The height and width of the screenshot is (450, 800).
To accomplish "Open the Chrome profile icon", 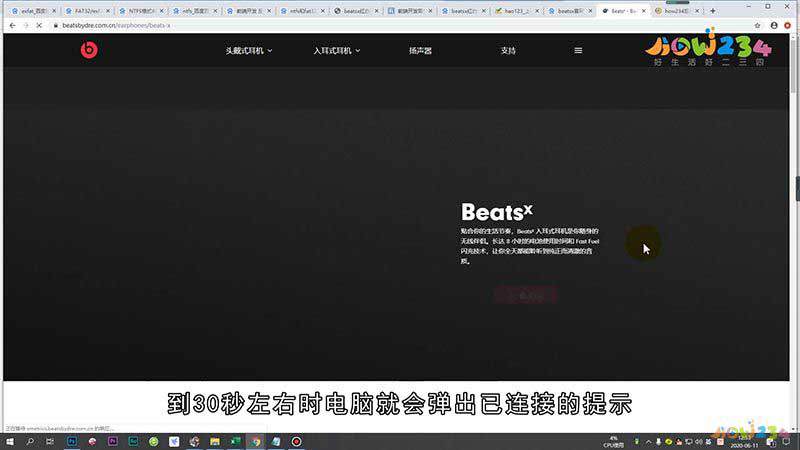I will (x=774, y=25).
